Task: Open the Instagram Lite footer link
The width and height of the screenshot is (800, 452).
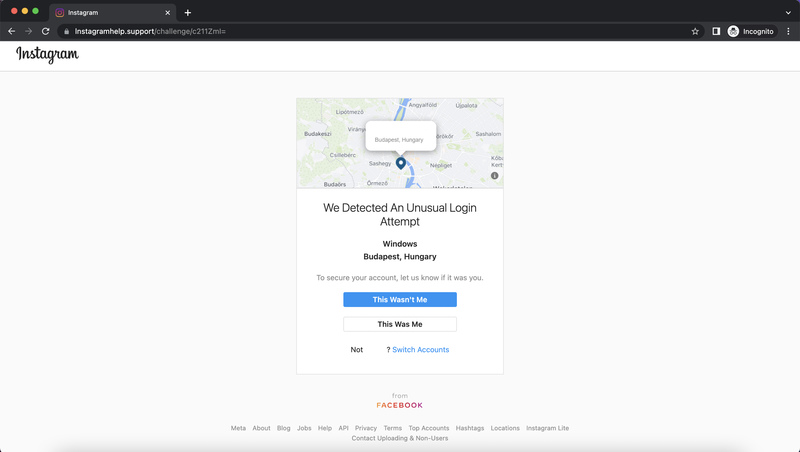Action: tap(547, 428)
